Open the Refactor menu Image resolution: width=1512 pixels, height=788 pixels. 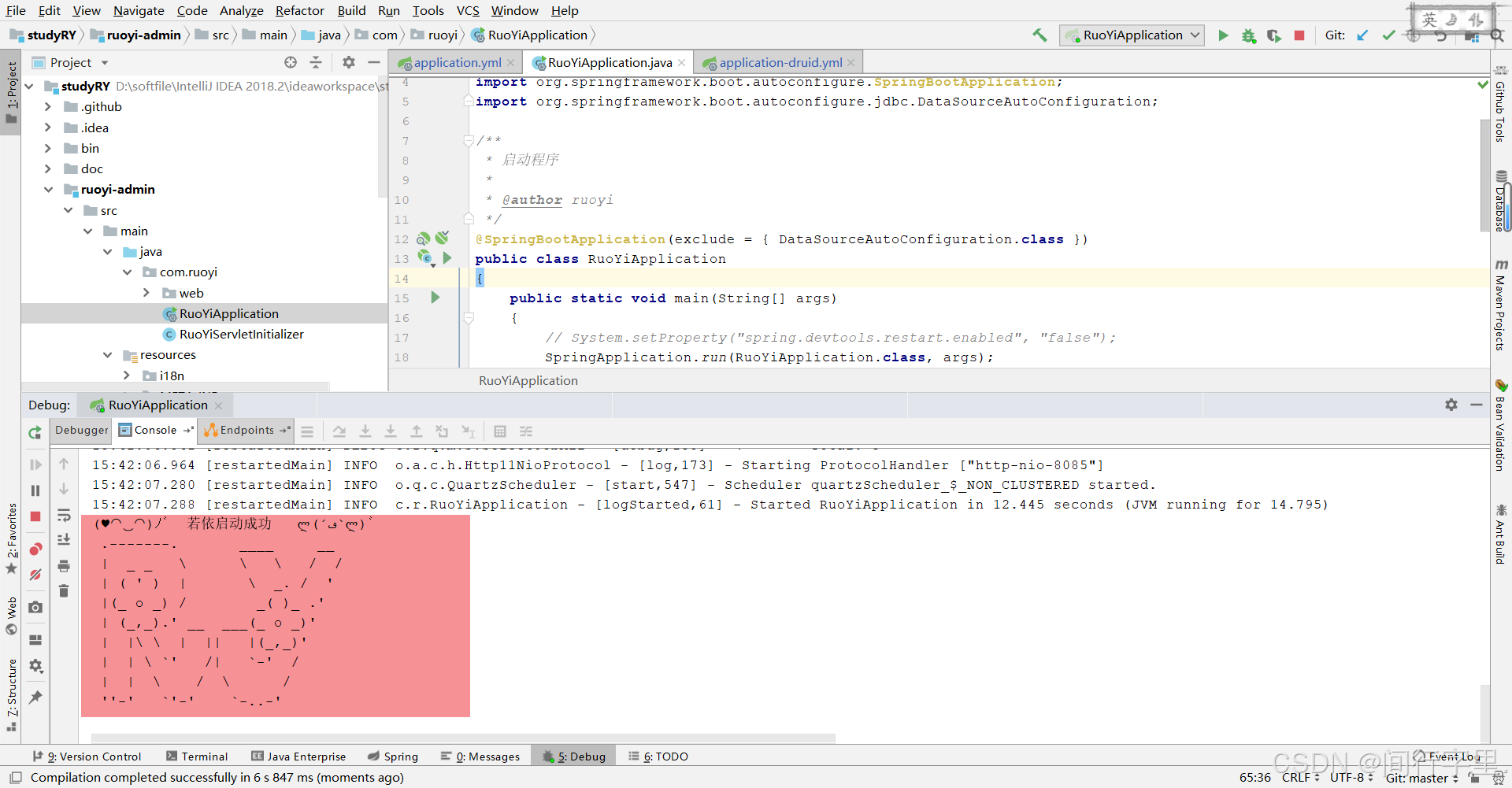[x=299, y=10]
